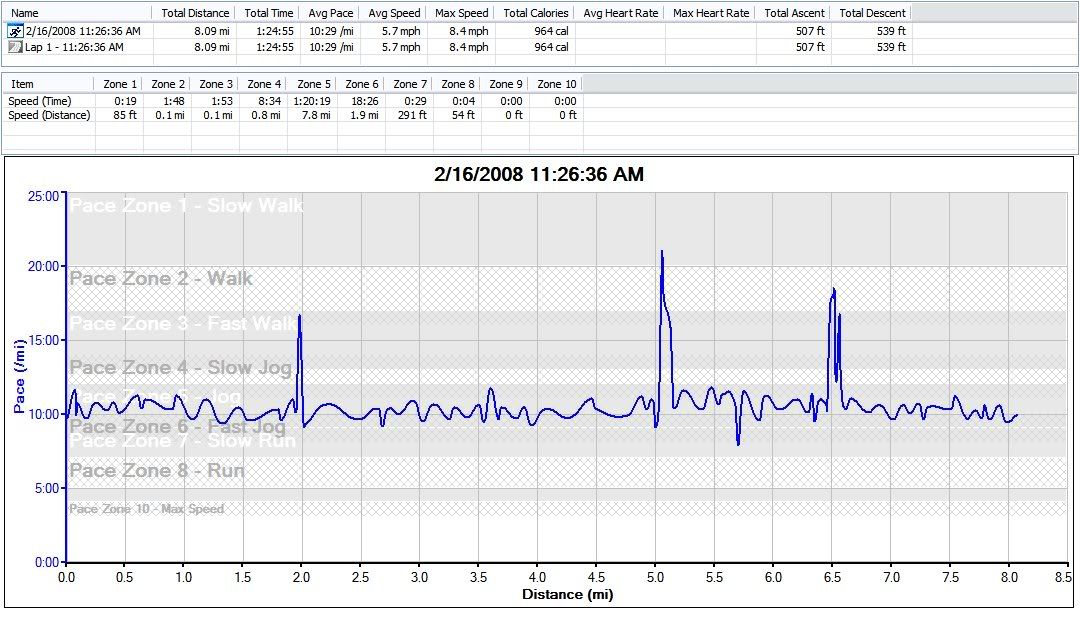
Task: Click the Item column header in zones table
Action: click(x=22, y=84)
